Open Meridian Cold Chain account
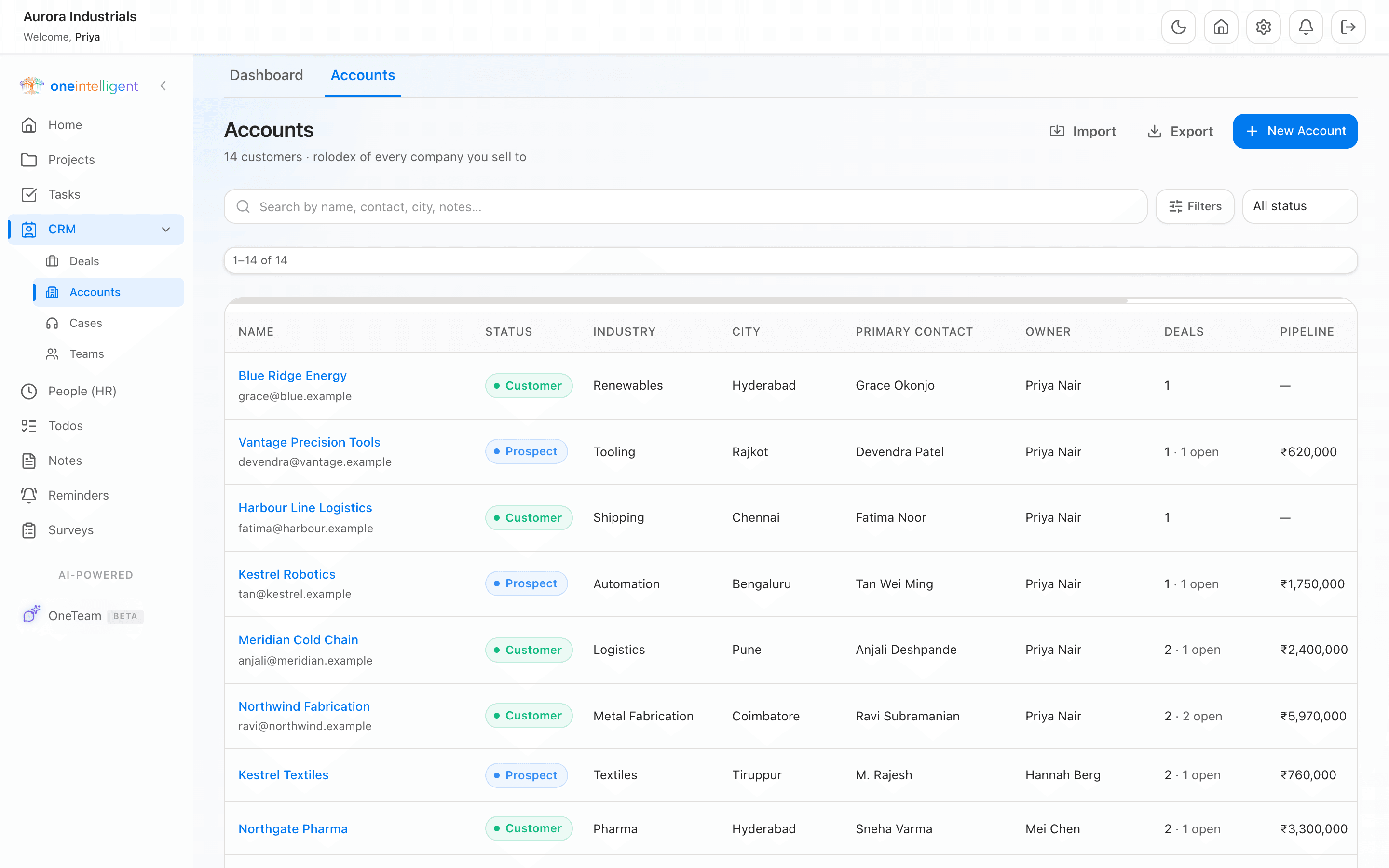 [x=299, y=640]
